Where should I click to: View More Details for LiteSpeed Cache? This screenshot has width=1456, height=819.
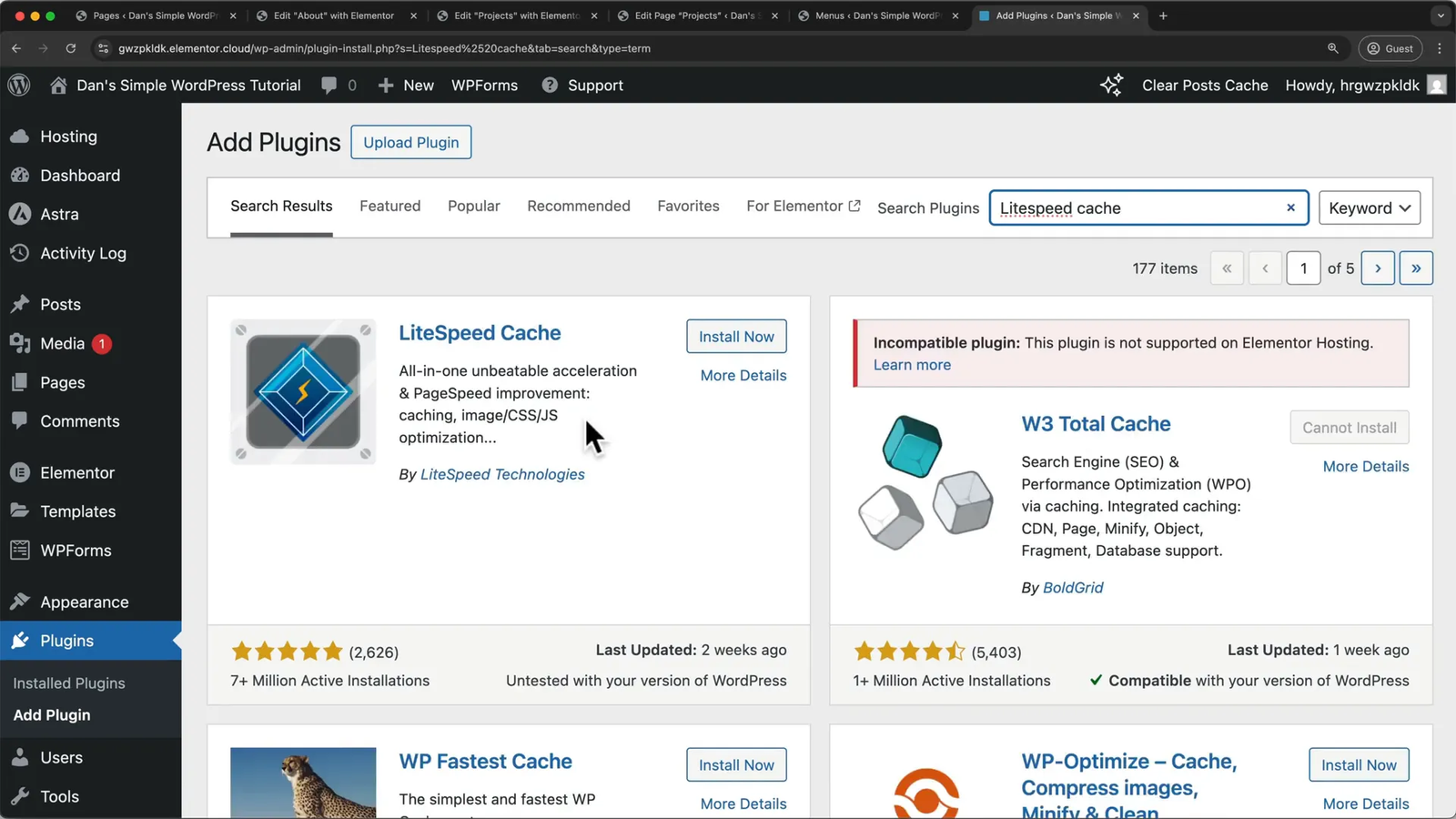tap(743, 375)
